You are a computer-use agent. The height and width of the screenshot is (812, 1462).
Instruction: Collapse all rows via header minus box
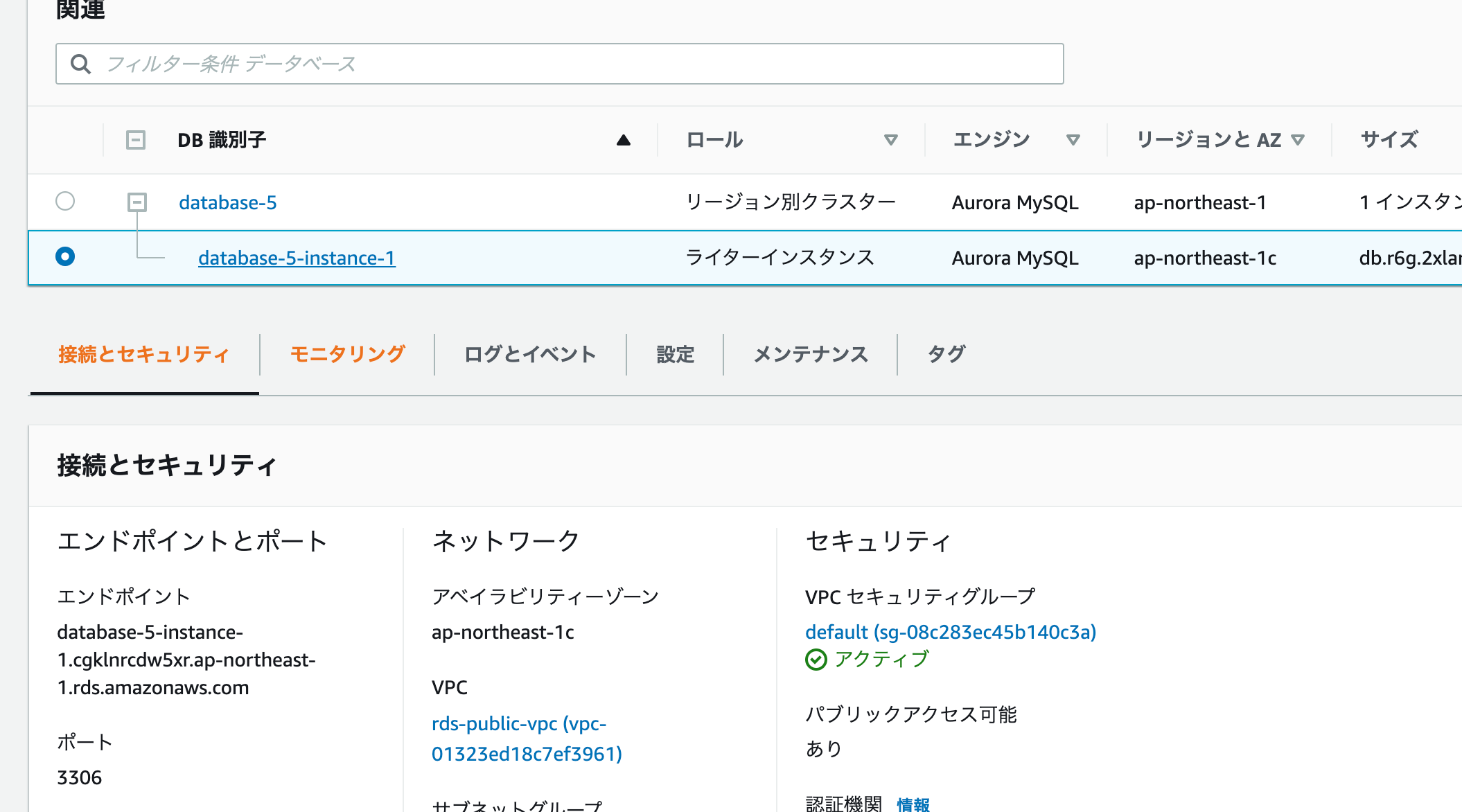136,140
